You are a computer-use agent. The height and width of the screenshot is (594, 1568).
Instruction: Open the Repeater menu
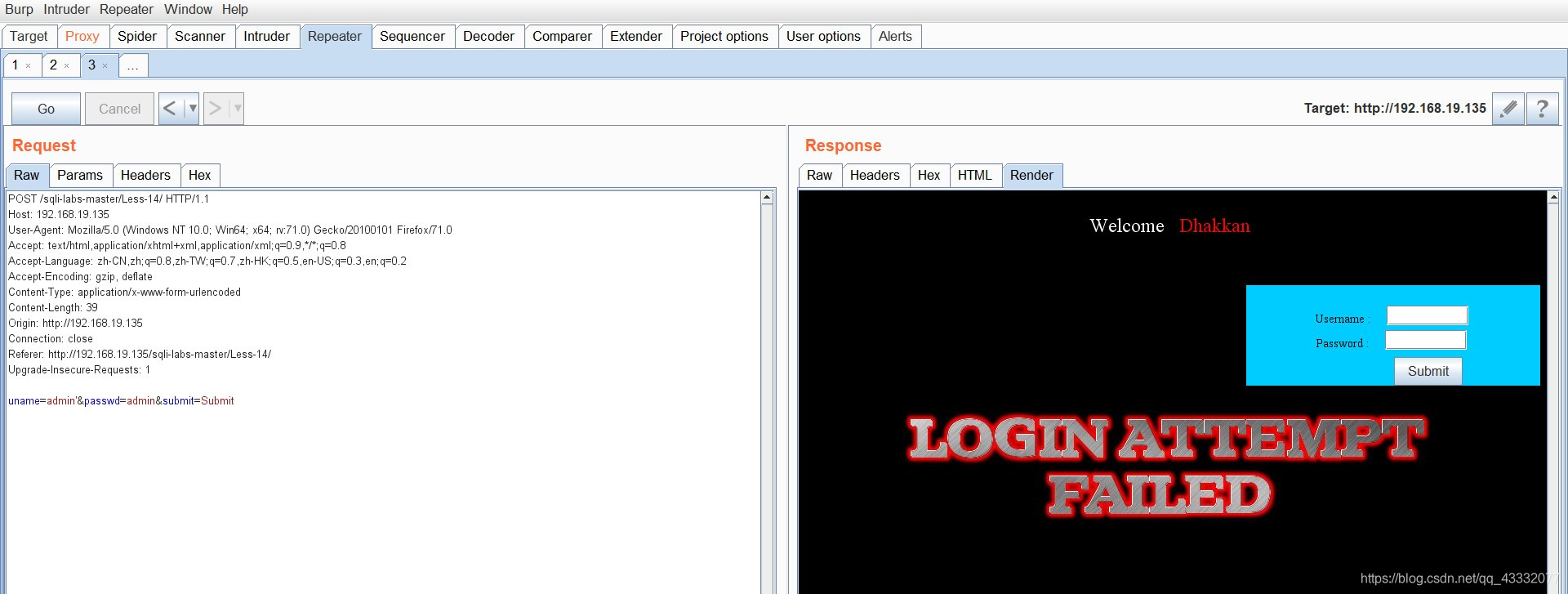pyautogui.click(x=127, y=10)
